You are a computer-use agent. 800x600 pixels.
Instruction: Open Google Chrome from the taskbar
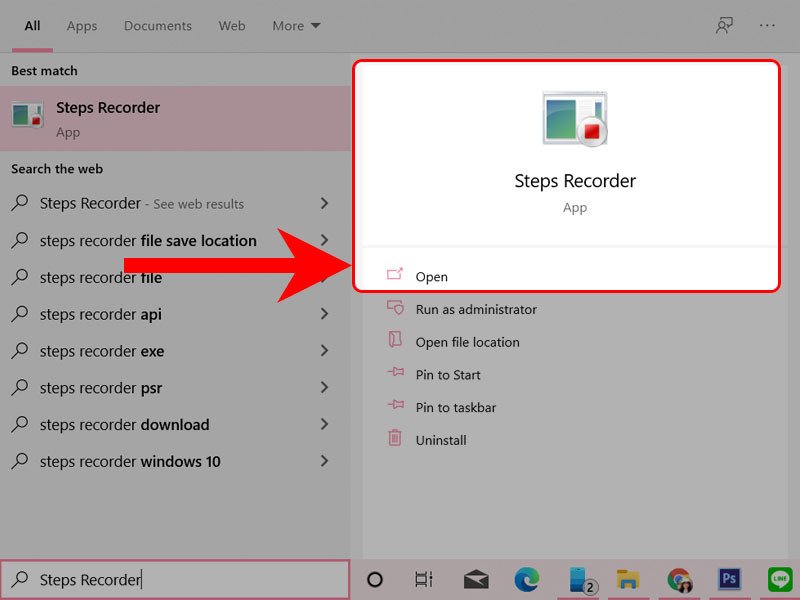point(679,580)
